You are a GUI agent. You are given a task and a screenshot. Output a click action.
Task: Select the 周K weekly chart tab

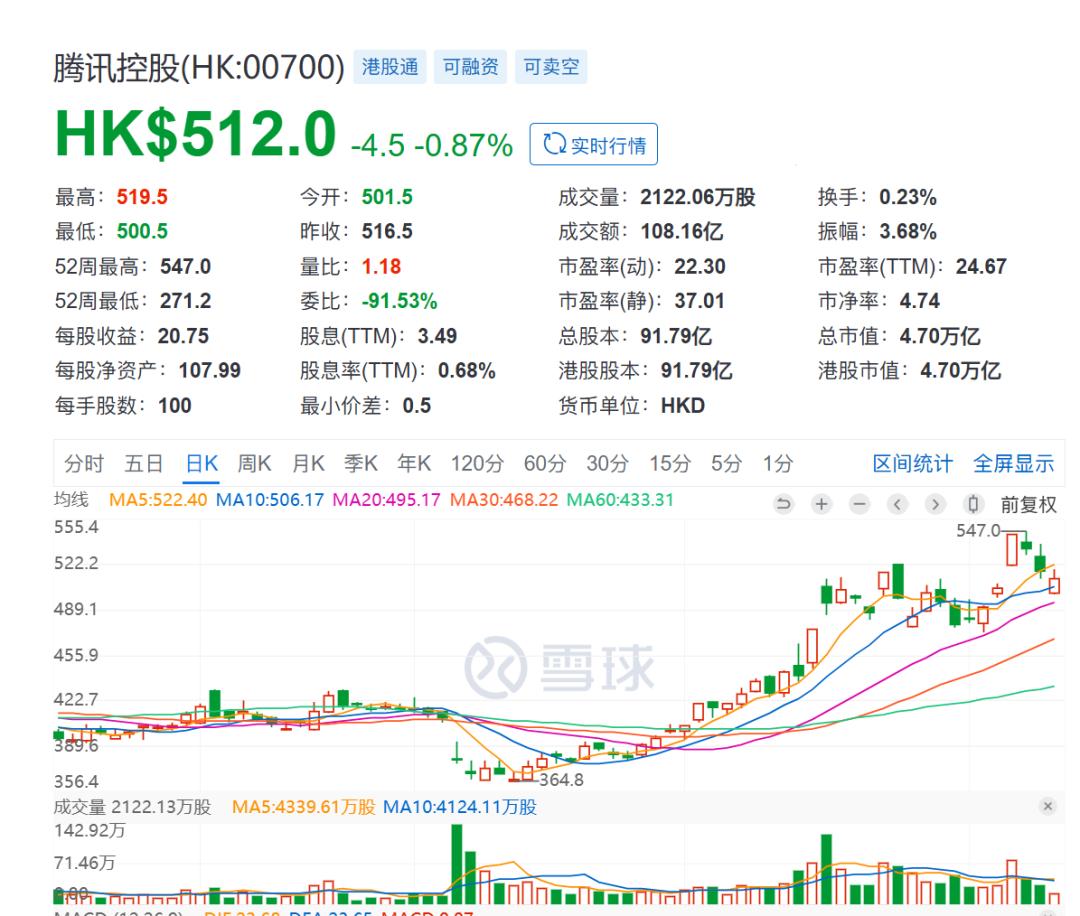coord(254,464)
